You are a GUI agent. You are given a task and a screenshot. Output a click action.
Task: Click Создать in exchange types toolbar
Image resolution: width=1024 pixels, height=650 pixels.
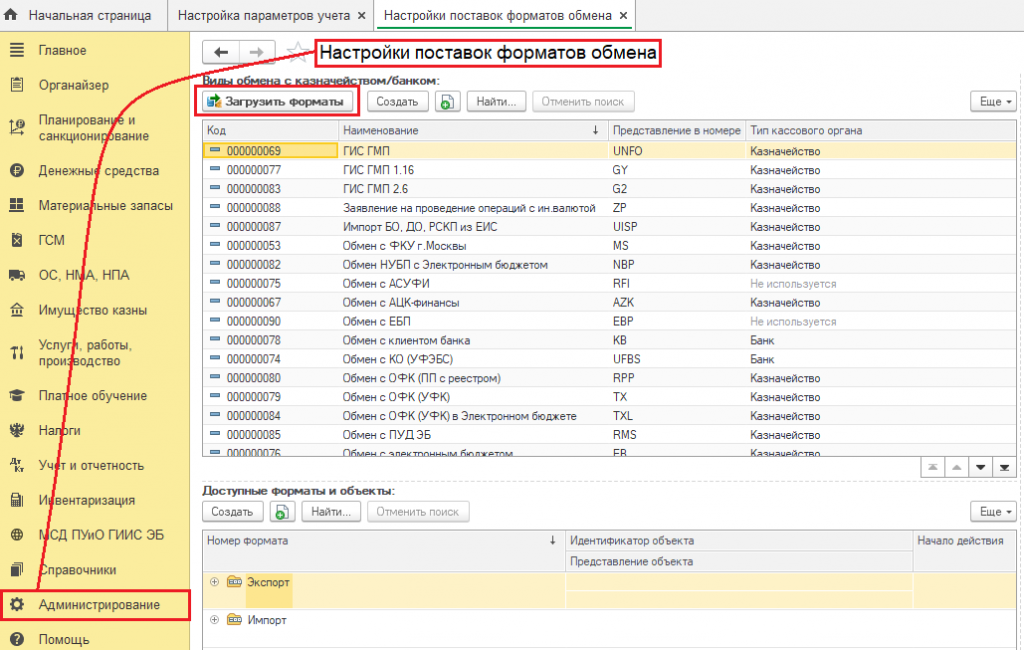coord(397,102)
